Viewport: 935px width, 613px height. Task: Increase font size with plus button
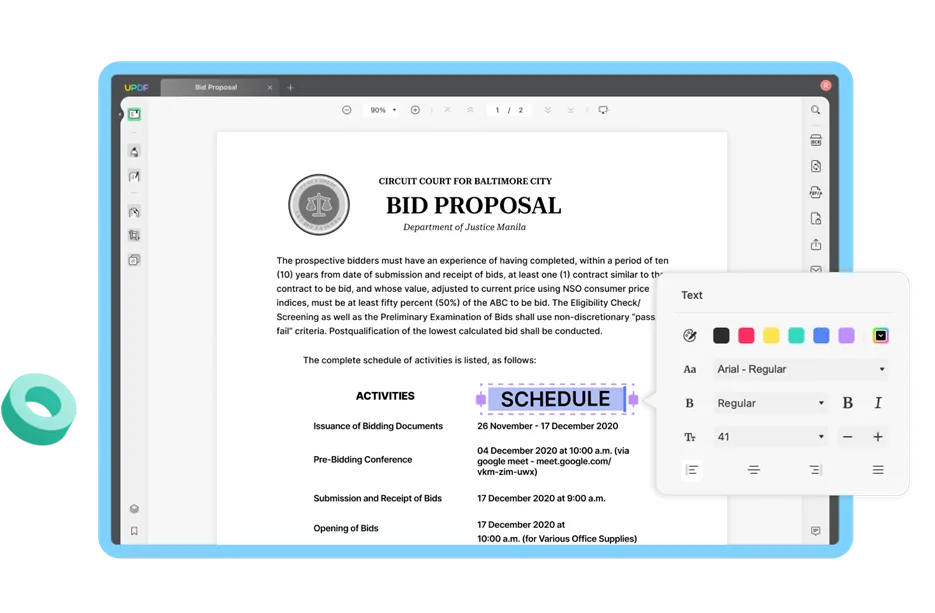878,437
